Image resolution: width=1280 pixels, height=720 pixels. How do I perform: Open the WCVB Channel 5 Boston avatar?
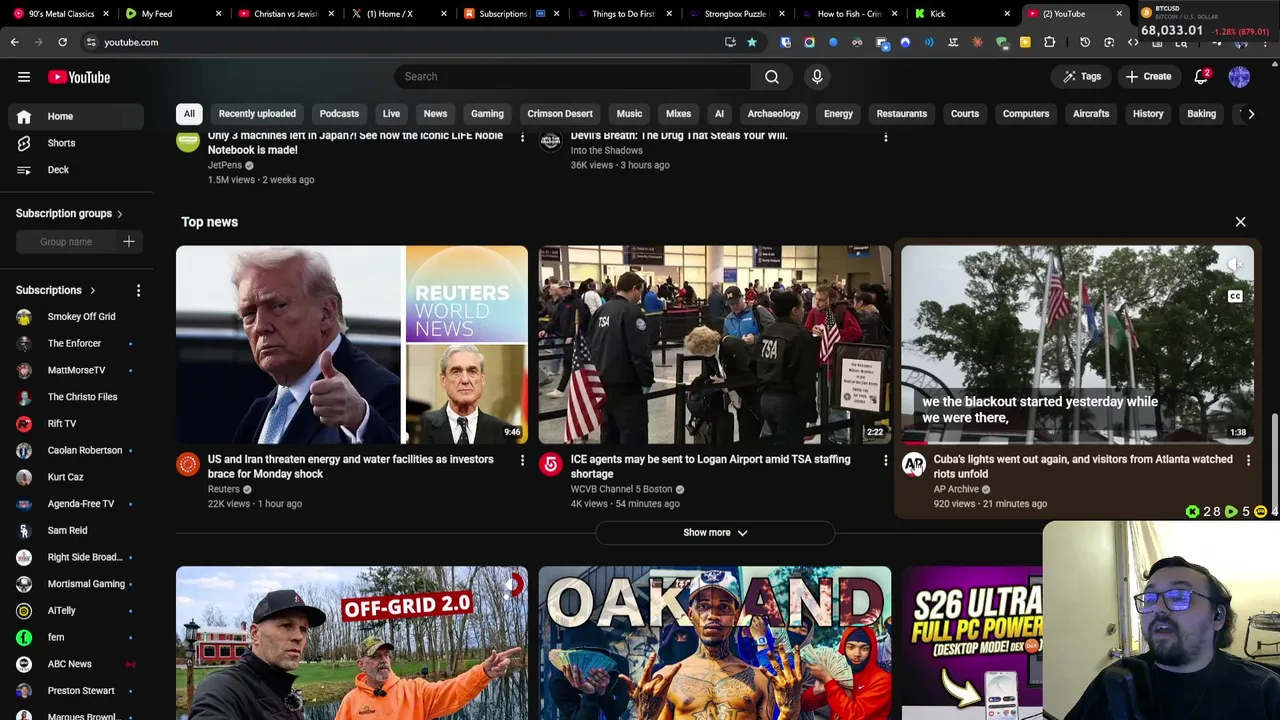click(551, 464)
